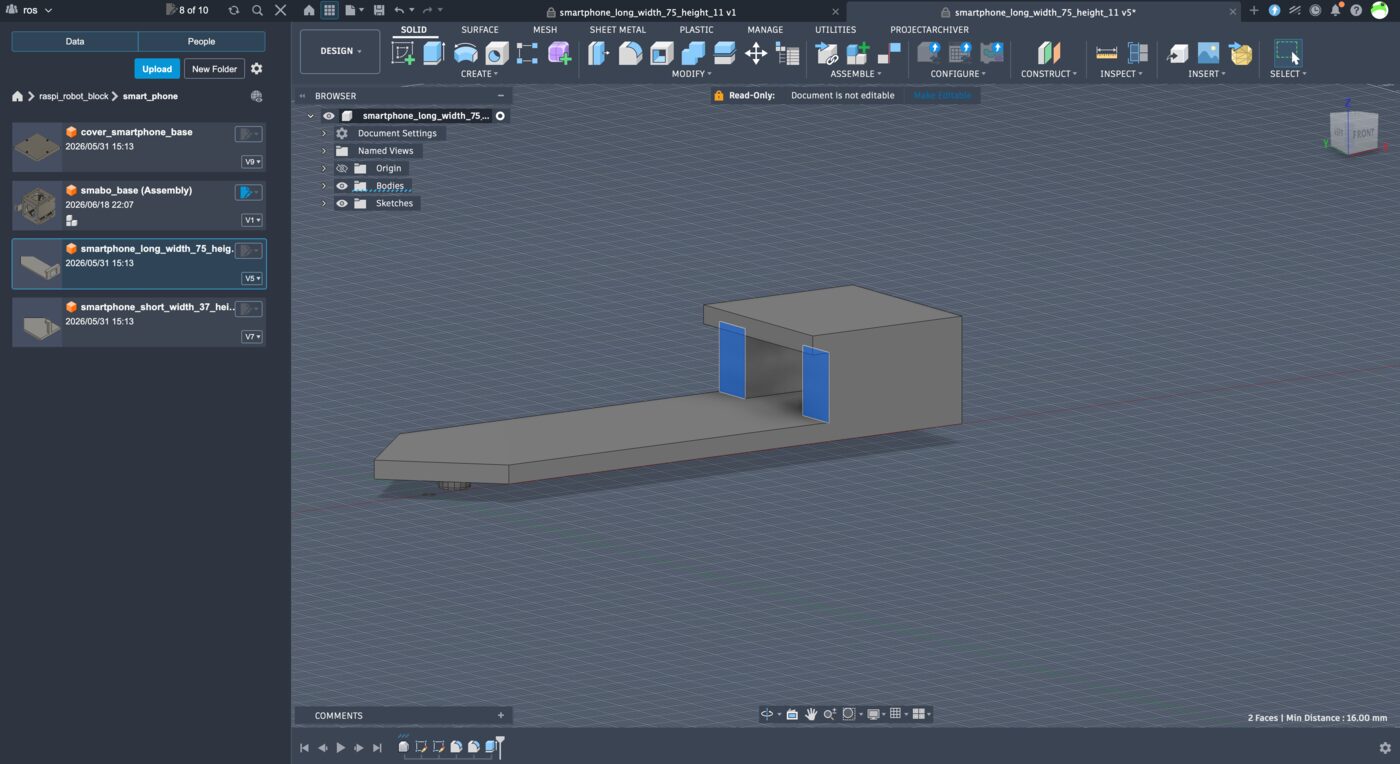
Task: Select the Insert Canvas image icon
Action: coord(1209,53)
